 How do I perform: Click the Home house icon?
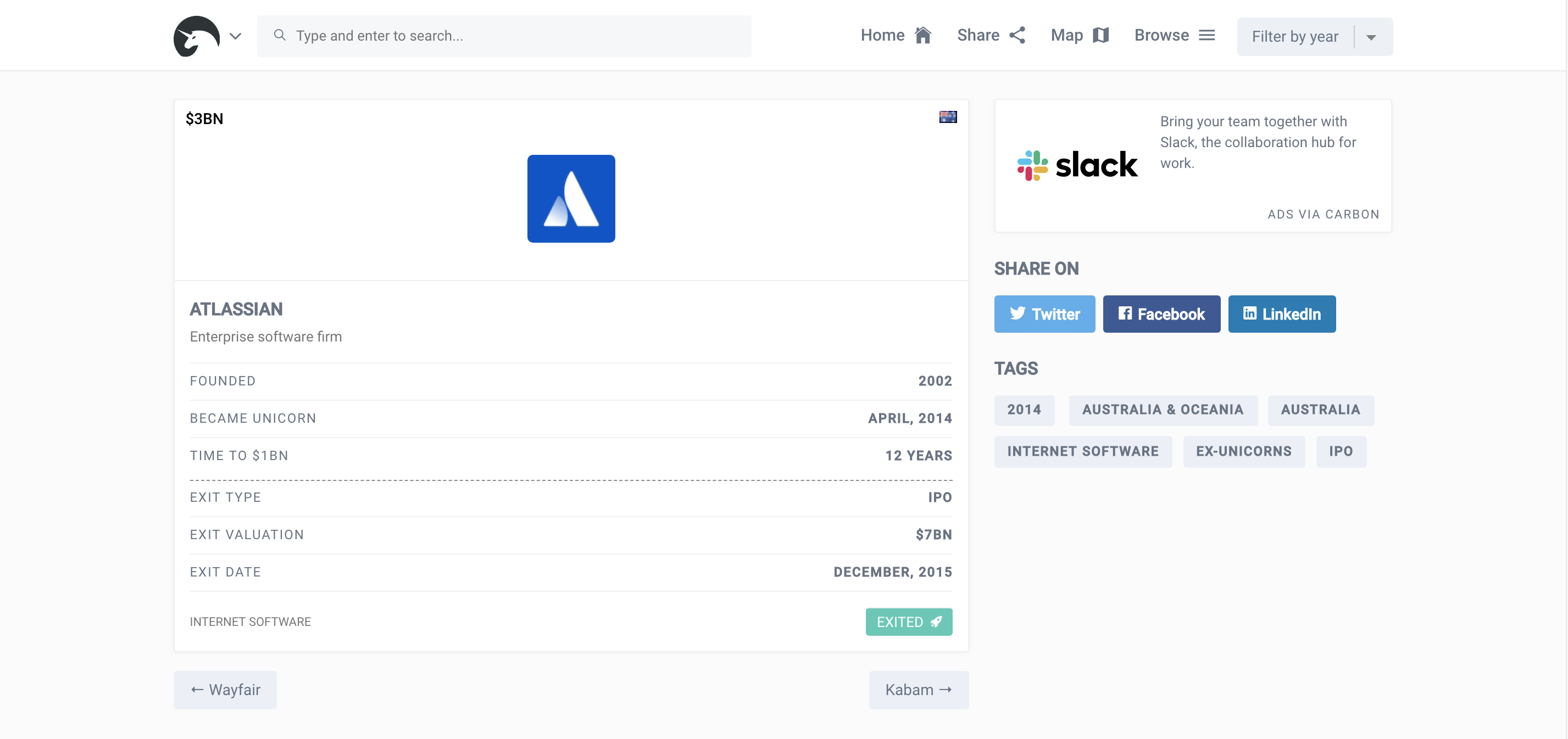coord(923,36)
